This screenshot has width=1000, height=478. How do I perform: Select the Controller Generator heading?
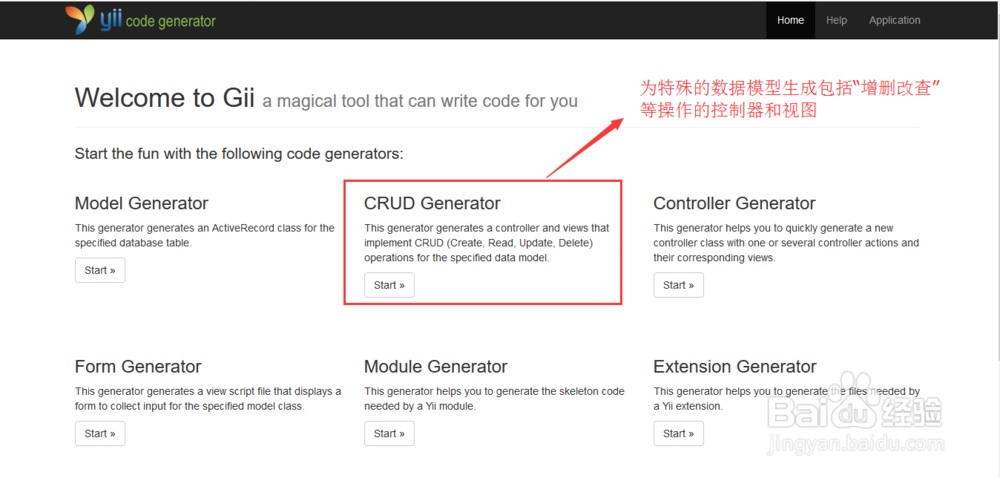point(734,203)
